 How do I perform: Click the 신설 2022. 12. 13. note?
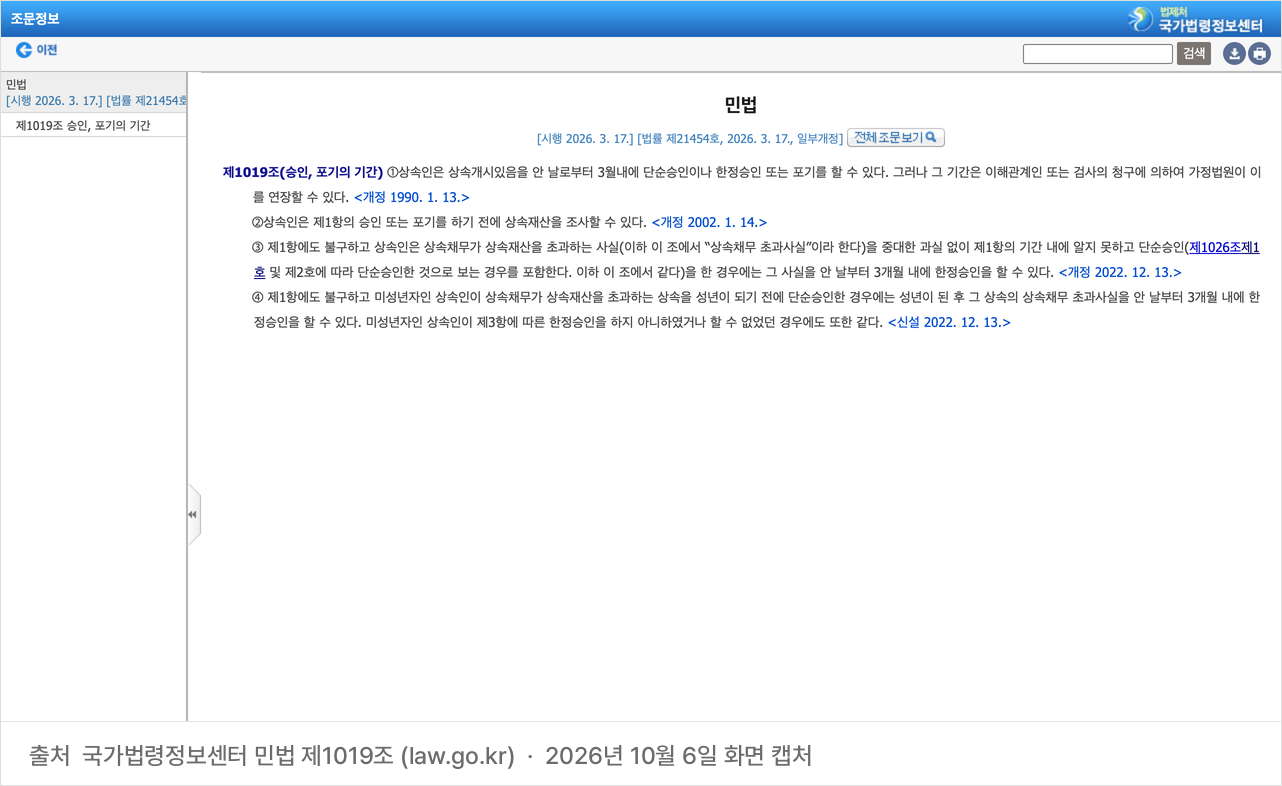[x=949, y=322]
